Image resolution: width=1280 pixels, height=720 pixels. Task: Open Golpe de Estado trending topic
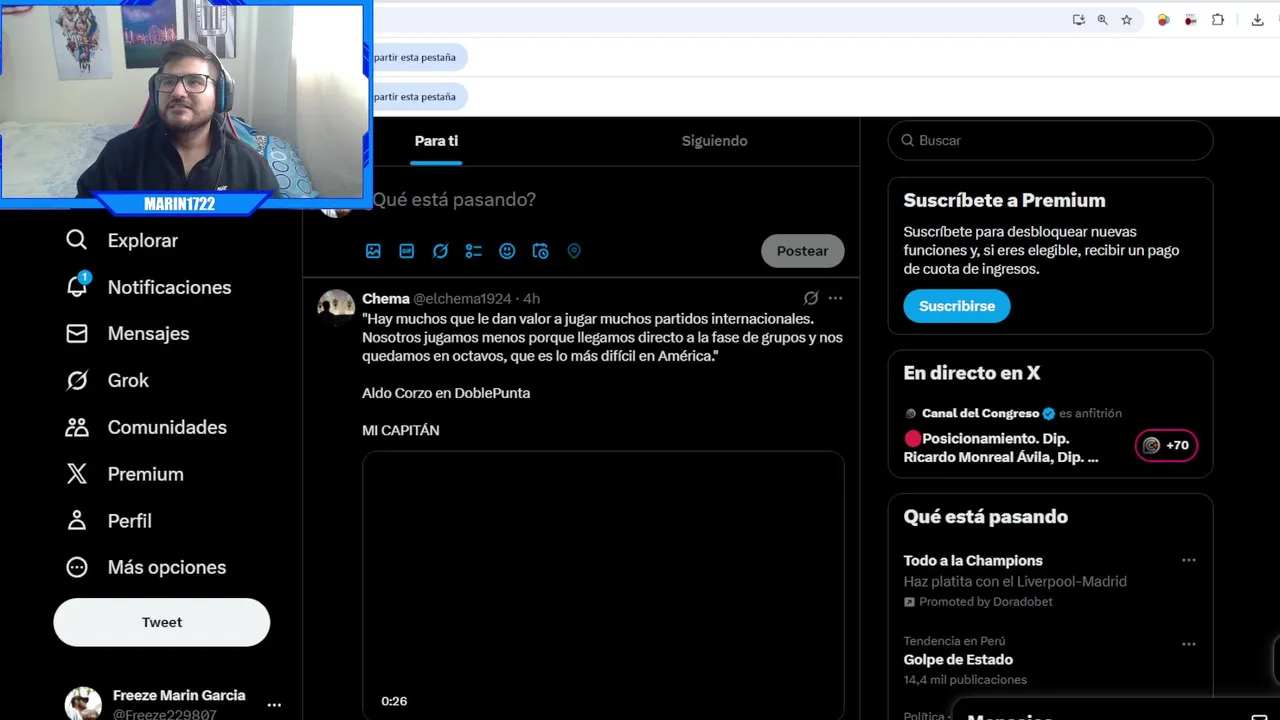(x=958, y=660)
